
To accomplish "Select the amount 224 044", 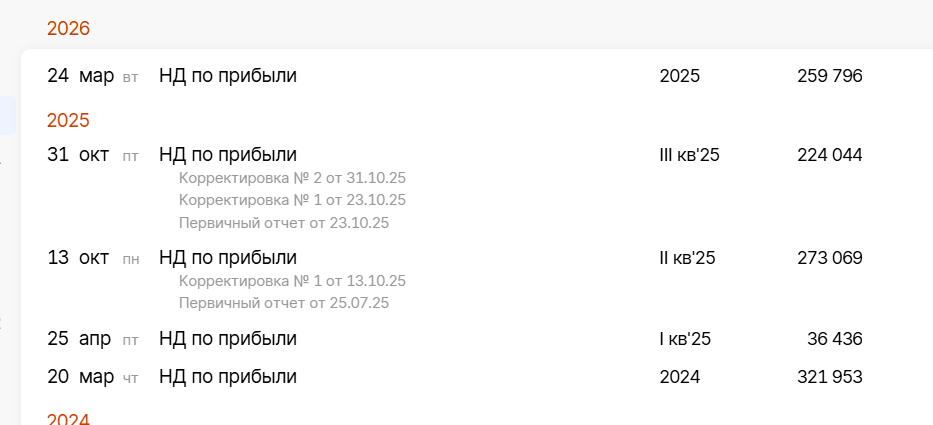I will click(829, 154).
